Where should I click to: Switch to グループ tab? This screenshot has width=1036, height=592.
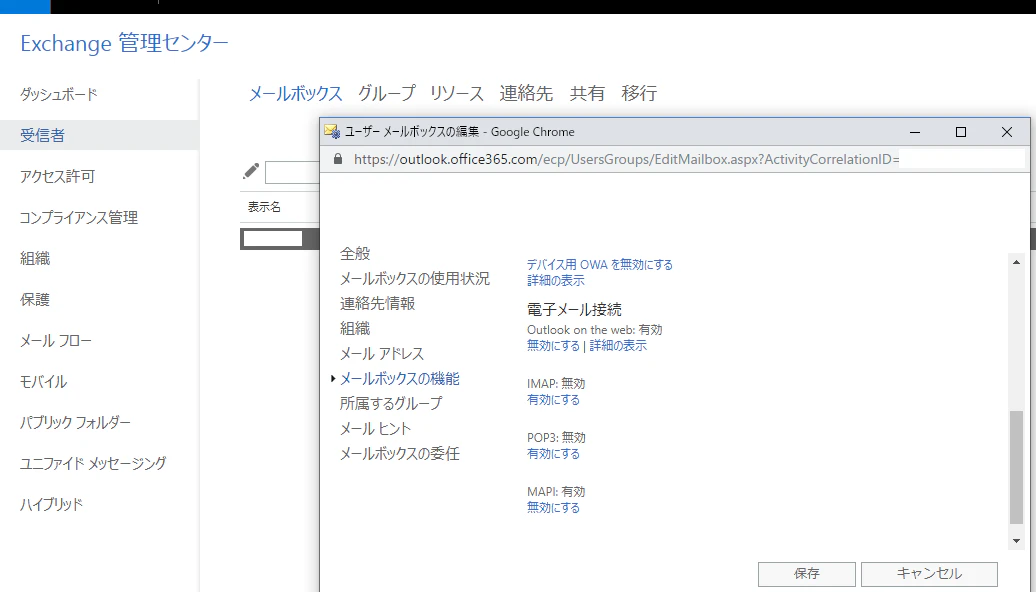(x=387, y=93)
